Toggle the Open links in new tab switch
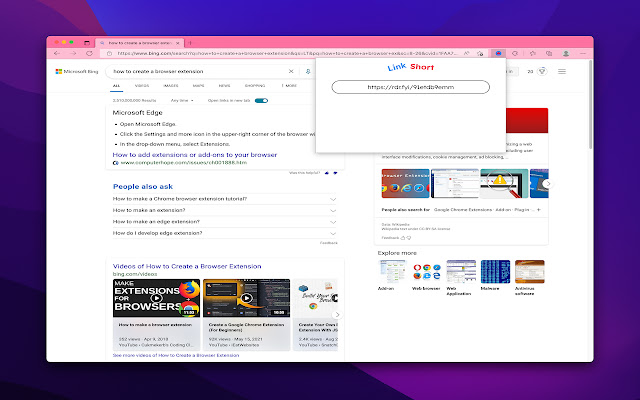 [x=261, y=100]
